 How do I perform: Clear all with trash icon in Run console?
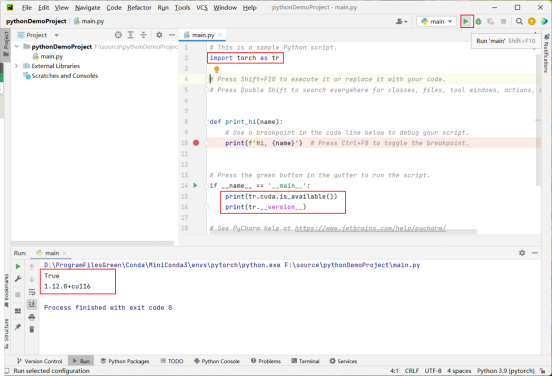[x=32, y=329]
